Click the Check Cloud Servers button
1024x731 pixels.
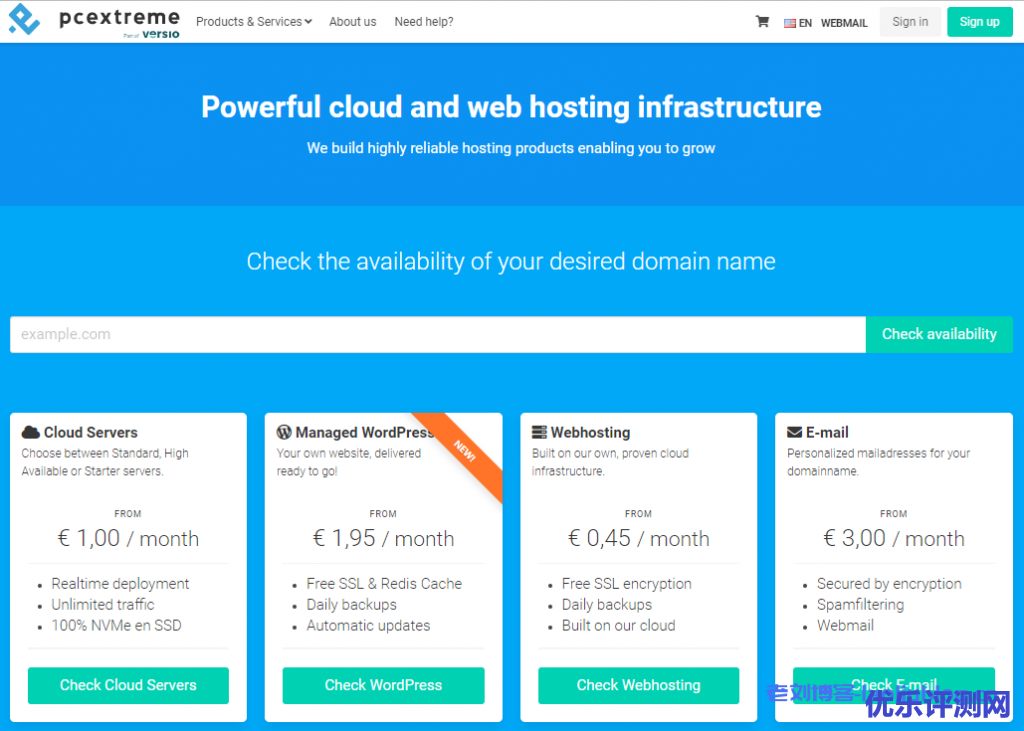click(128, 685)
